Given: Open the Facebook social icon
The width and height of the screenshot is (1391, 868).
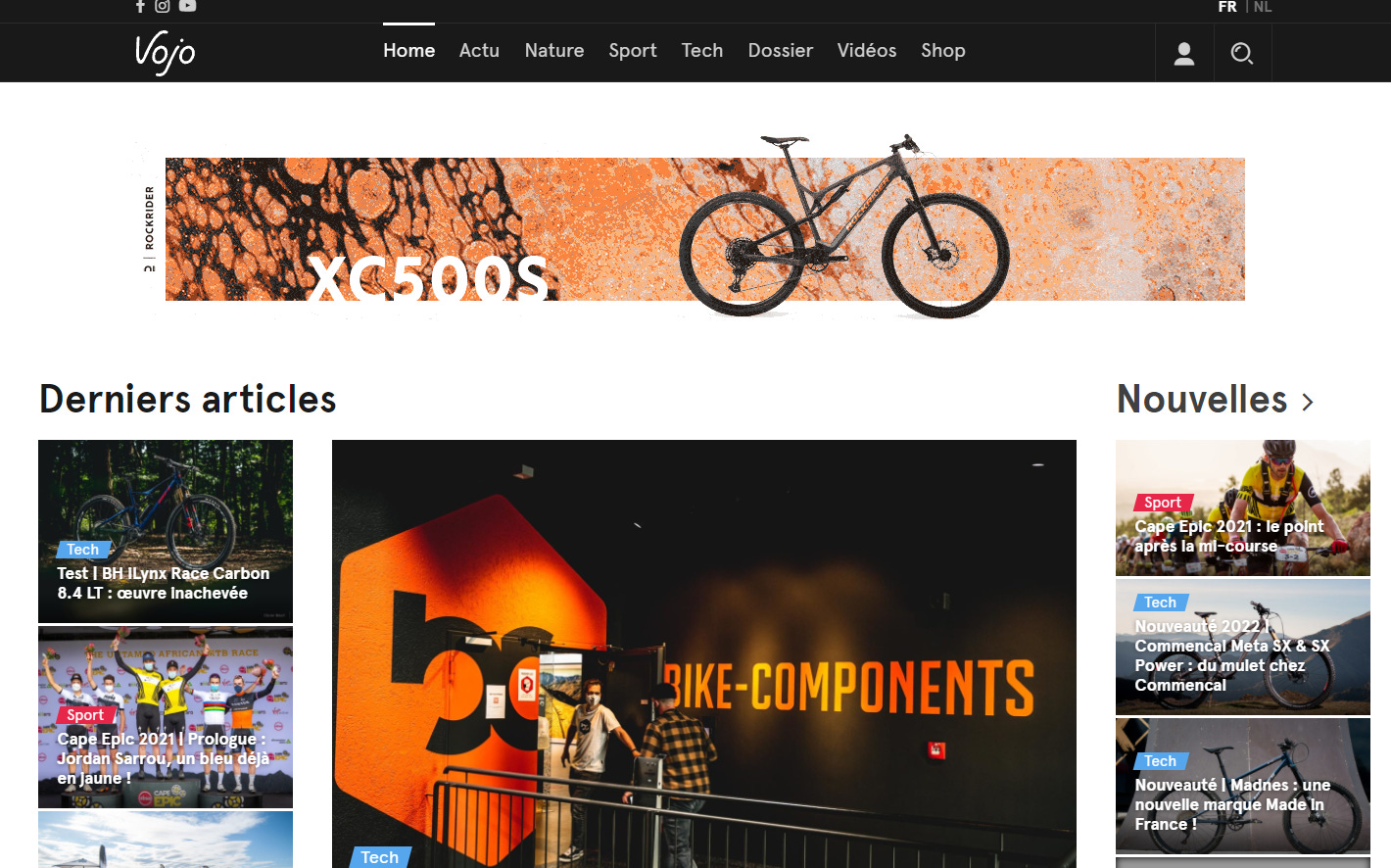Looking at the screenshot, I should pos(140,6).
